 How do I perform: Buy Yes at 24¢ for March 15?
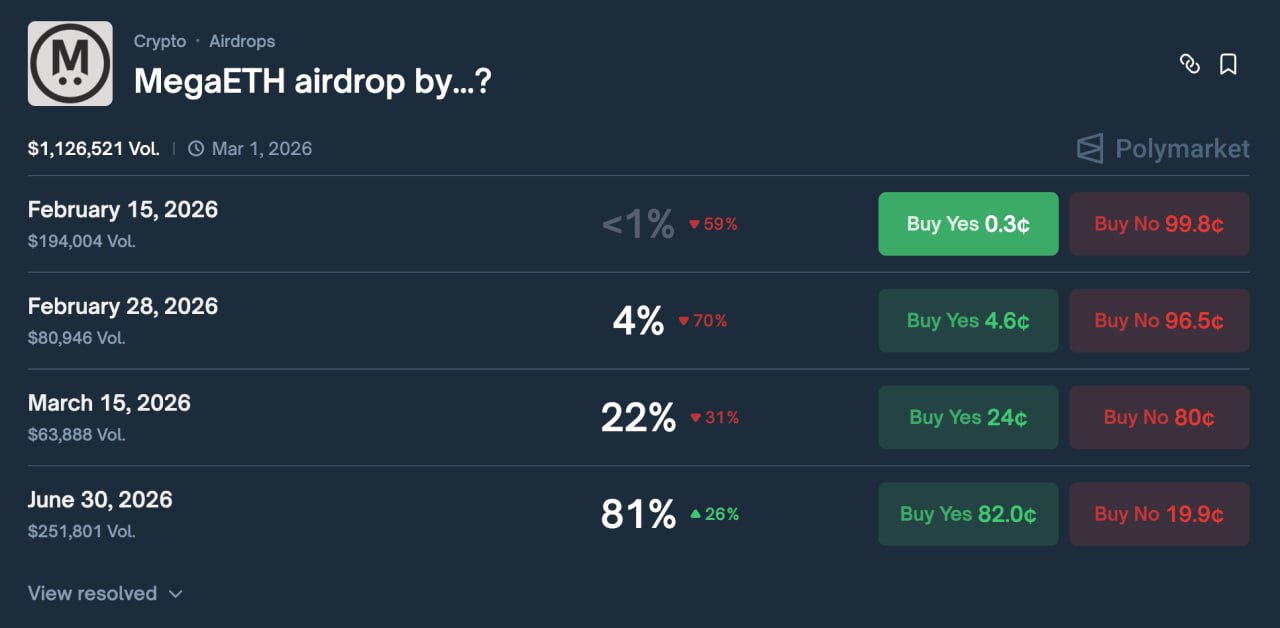pos(968,417)
